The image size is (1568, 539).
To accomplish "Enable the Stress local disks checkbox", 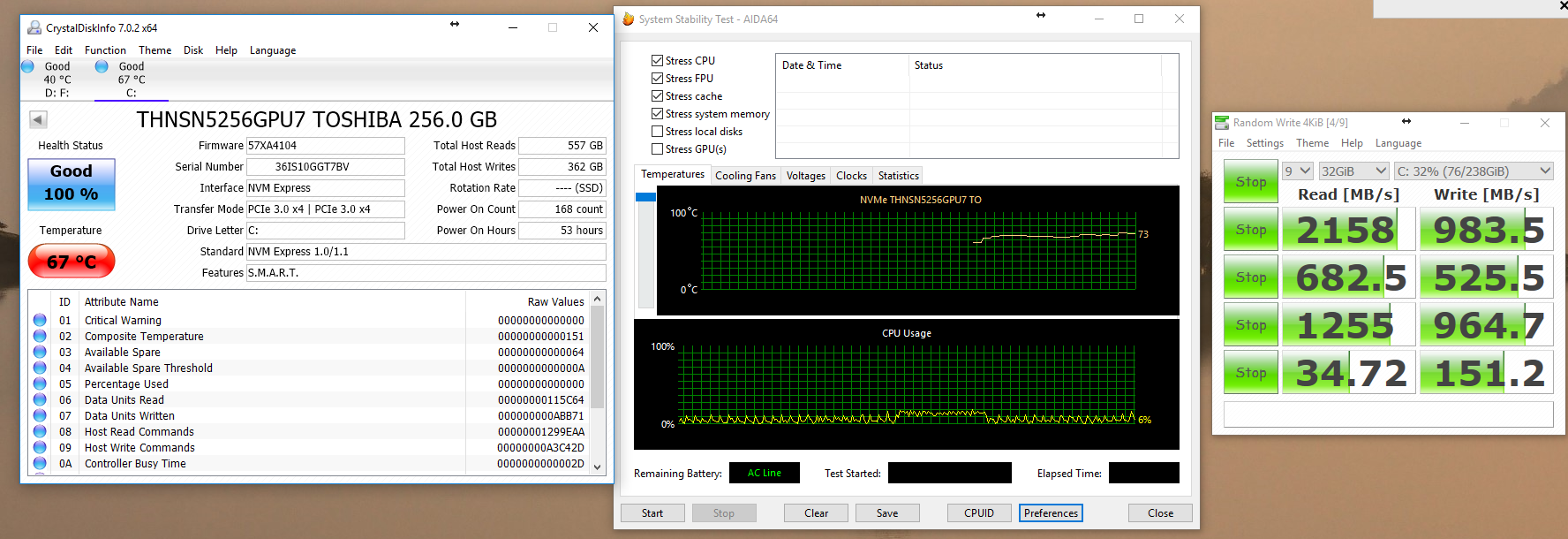I will click(x=657, y=131).
